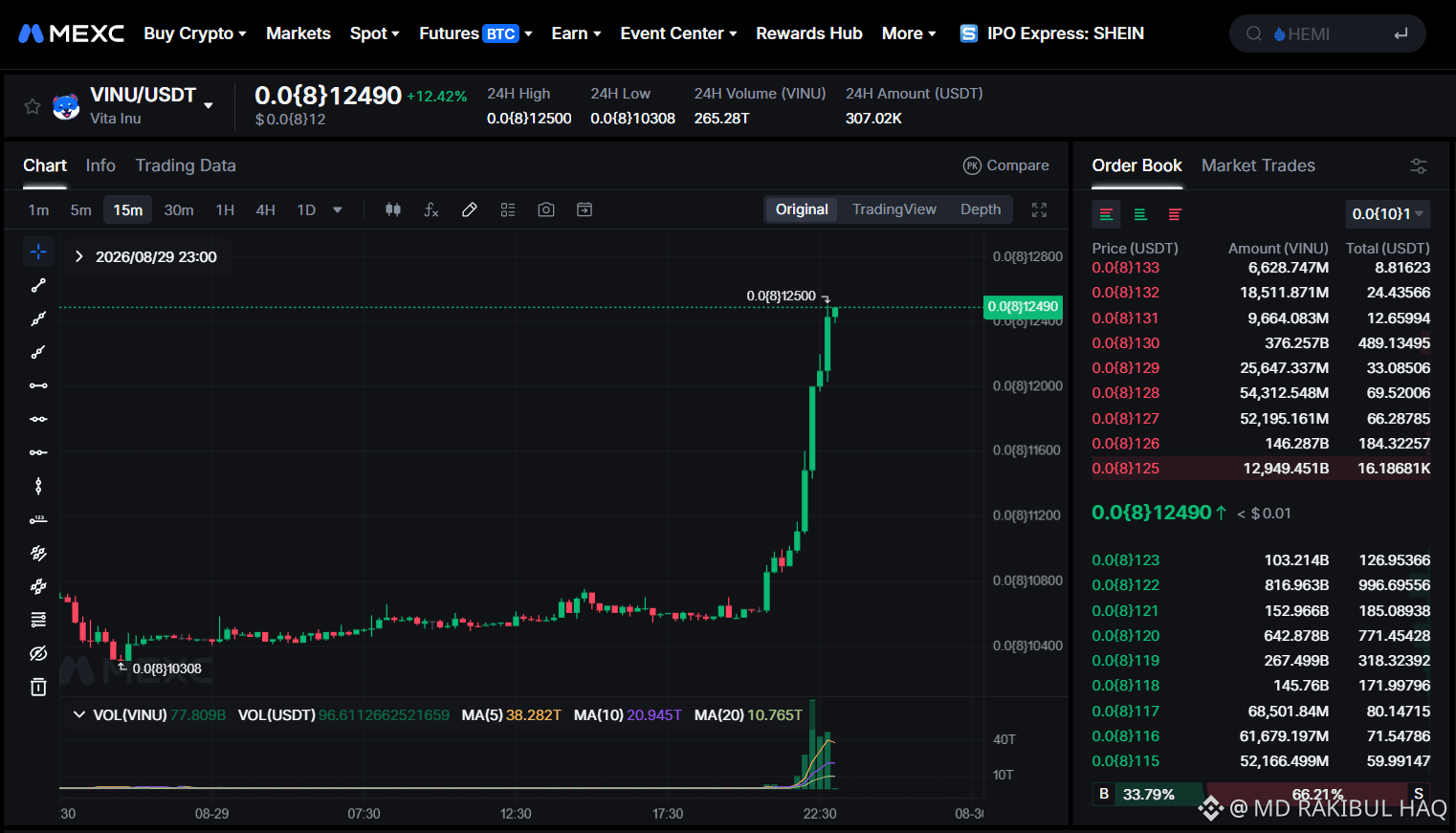Switch chart mode to TradingView
Viewport: 1456px width, 833px height.
894,209
